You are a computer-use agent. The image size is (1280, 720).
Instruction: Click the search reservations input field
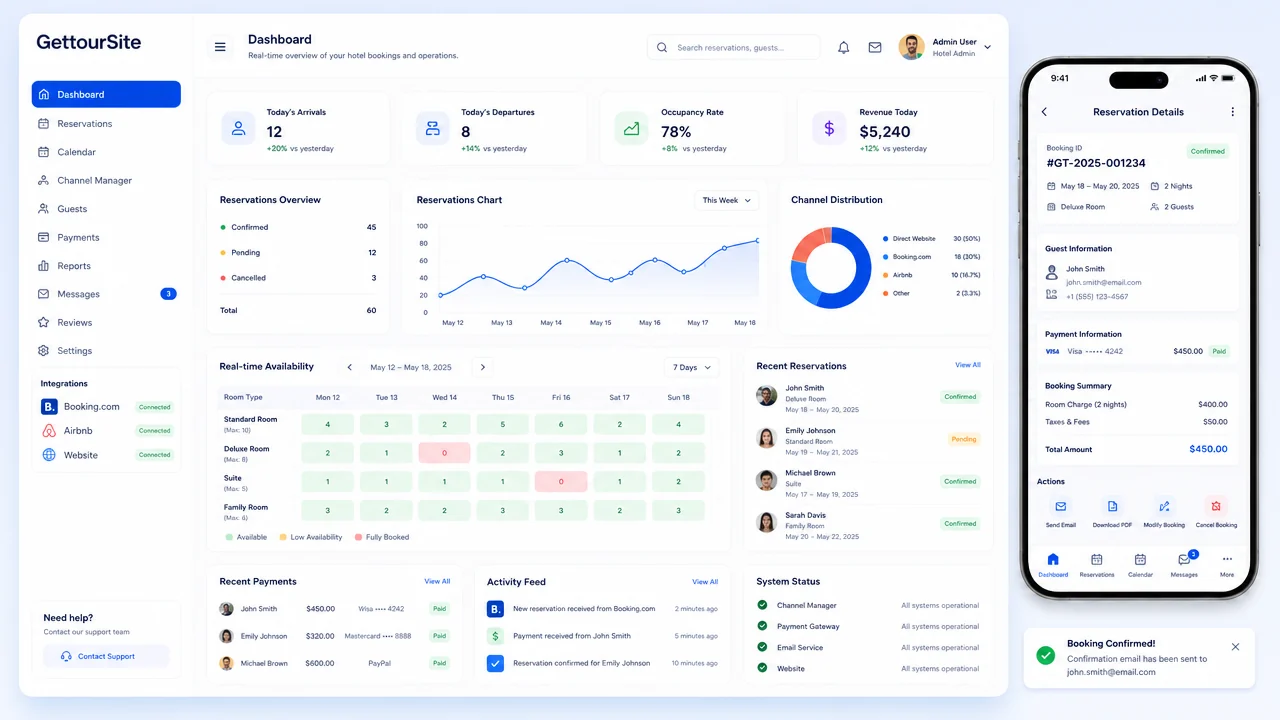(x=733, y=47)
